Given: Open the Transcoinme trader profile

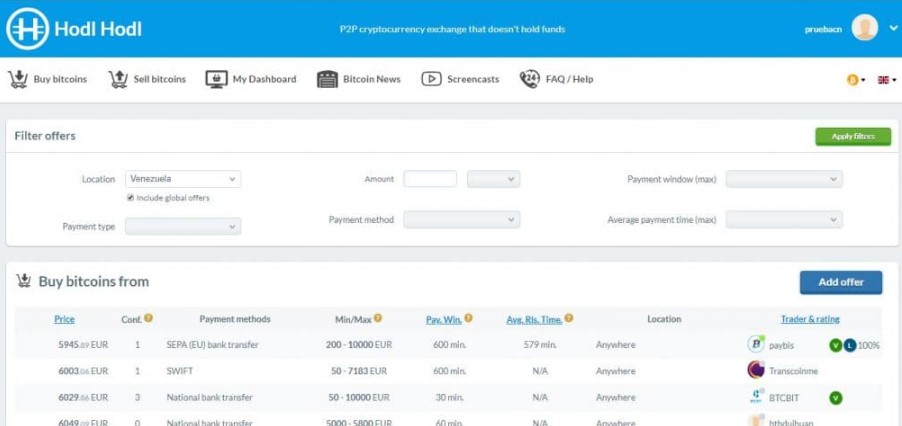Looking at the screenshot, I should tap(793, 371).
